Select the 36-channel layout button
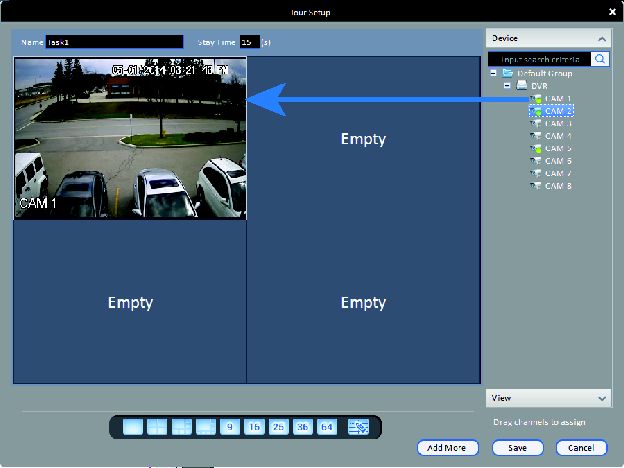The image size is (624, 468). [x=303, y=427]
